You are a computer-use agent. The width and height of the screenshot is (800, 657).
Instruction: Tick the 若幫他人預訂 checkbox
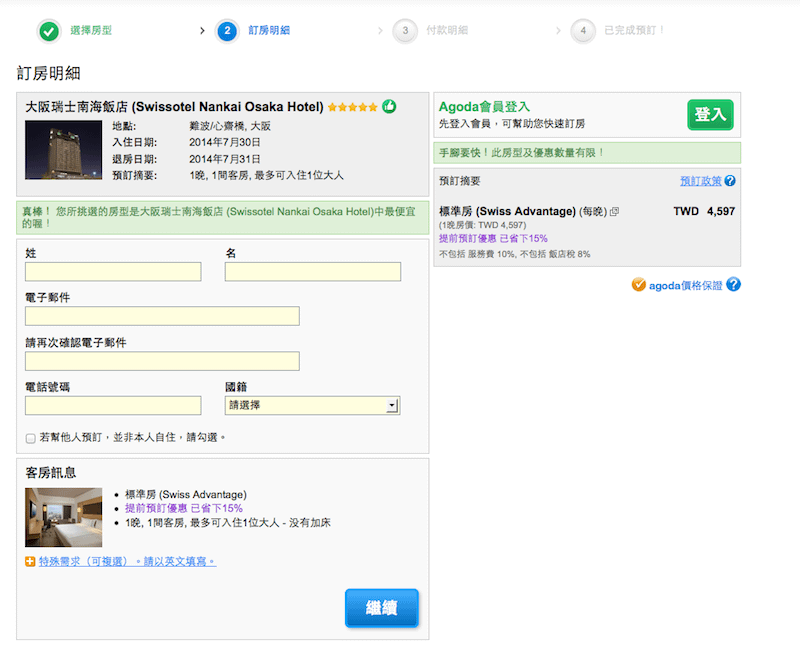click(31, 438)
